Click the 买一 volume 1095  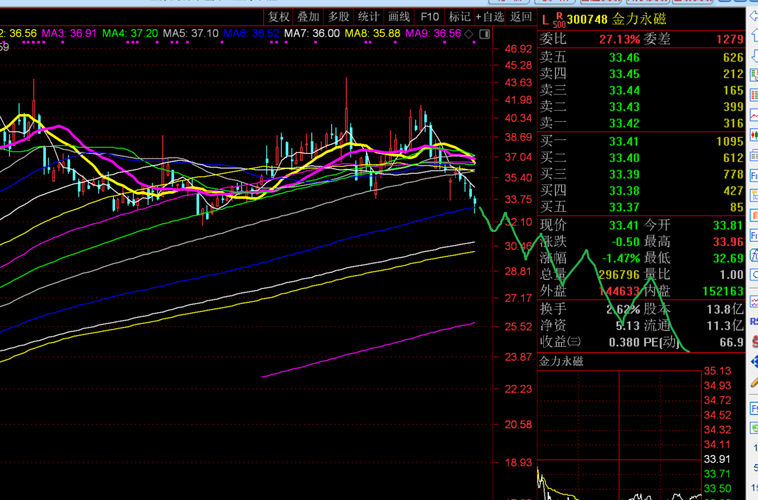[730, 142]
